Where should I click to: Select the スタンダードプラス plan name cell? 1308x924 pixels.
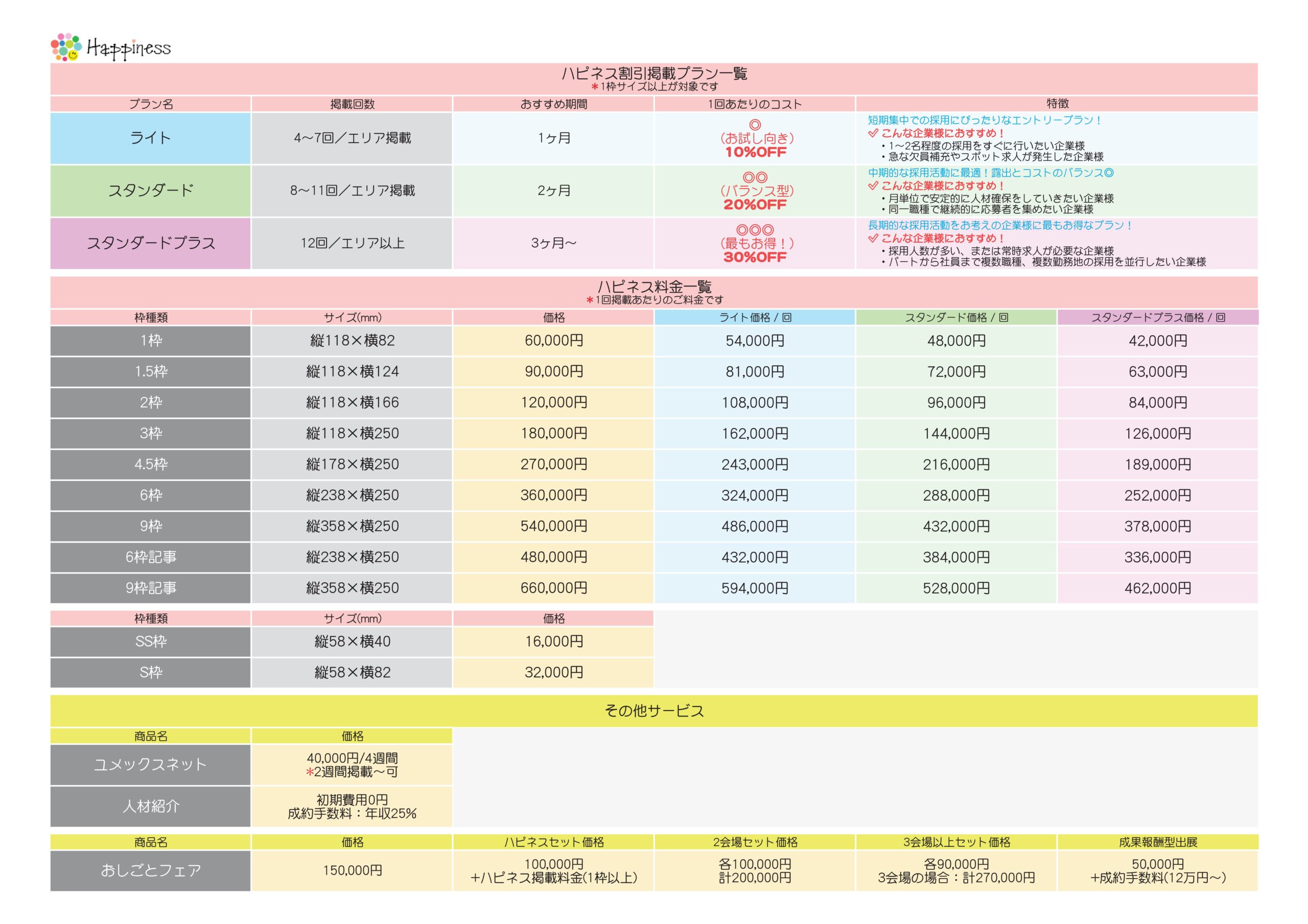(x=150, y=243)
